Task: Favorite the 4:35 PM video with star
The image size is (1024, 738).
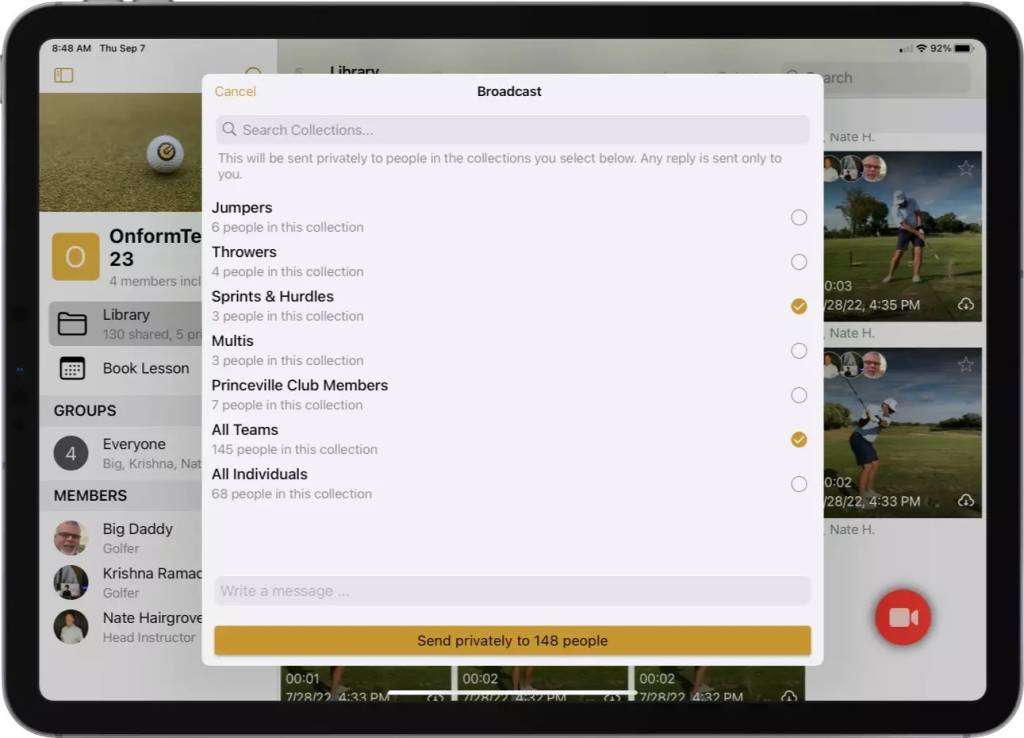Action: point(966,168)
